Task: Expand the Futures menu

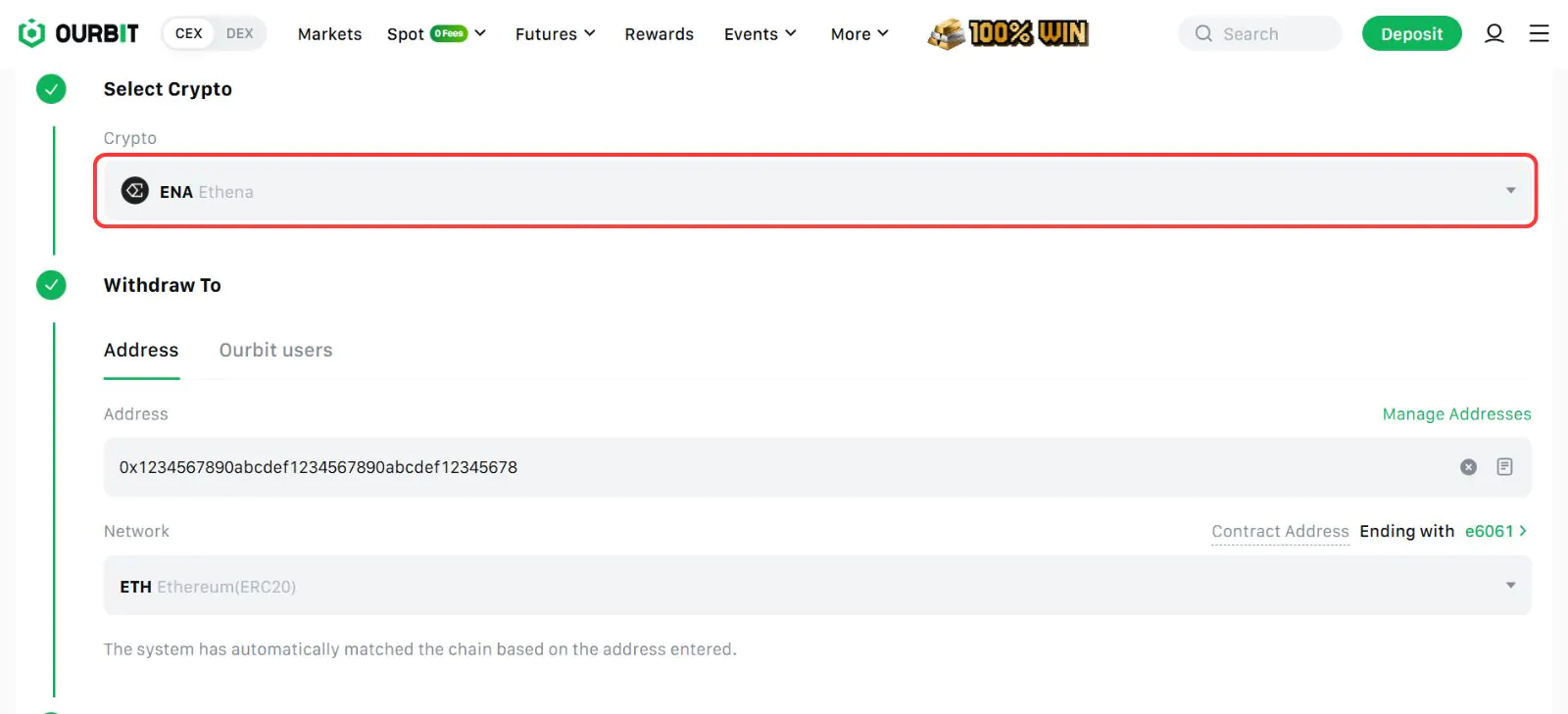Action: click(555, 34)
